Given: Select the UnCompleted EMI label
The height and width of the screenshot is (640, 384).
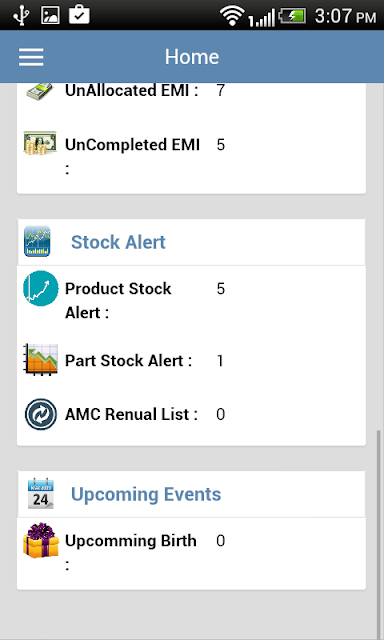Looking at the screenshot, I should (133, 156).
